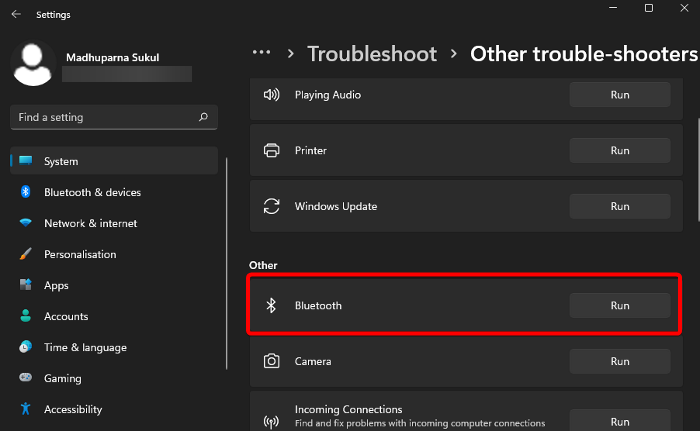Image resolution: width=700 pixels, height=431 pixels.
Task: Click the Personalisation paintbrush icon
Action: (25, 254)
